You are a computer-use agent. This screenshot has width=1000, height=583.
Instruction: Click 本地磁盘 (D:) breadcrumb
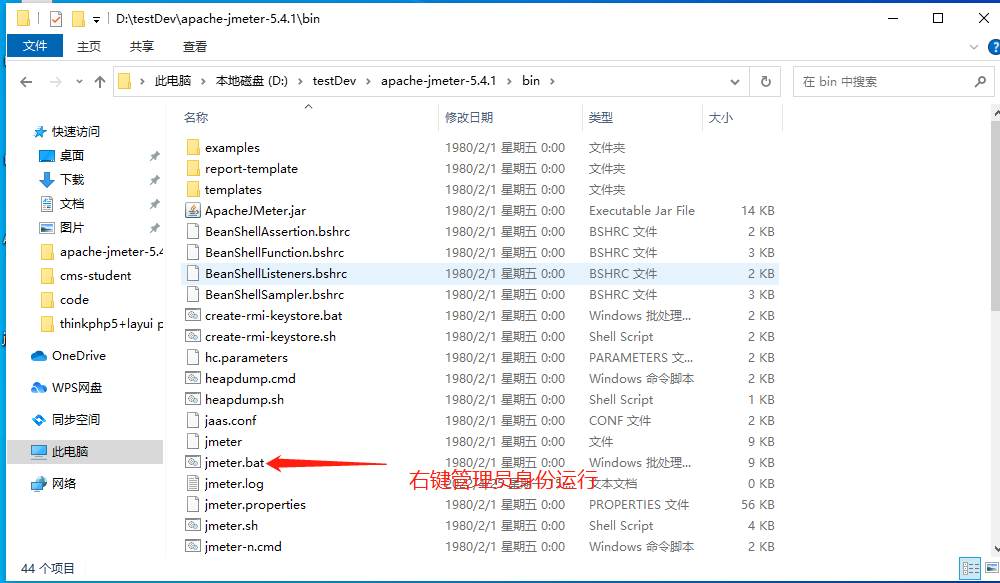pos(251,81)
